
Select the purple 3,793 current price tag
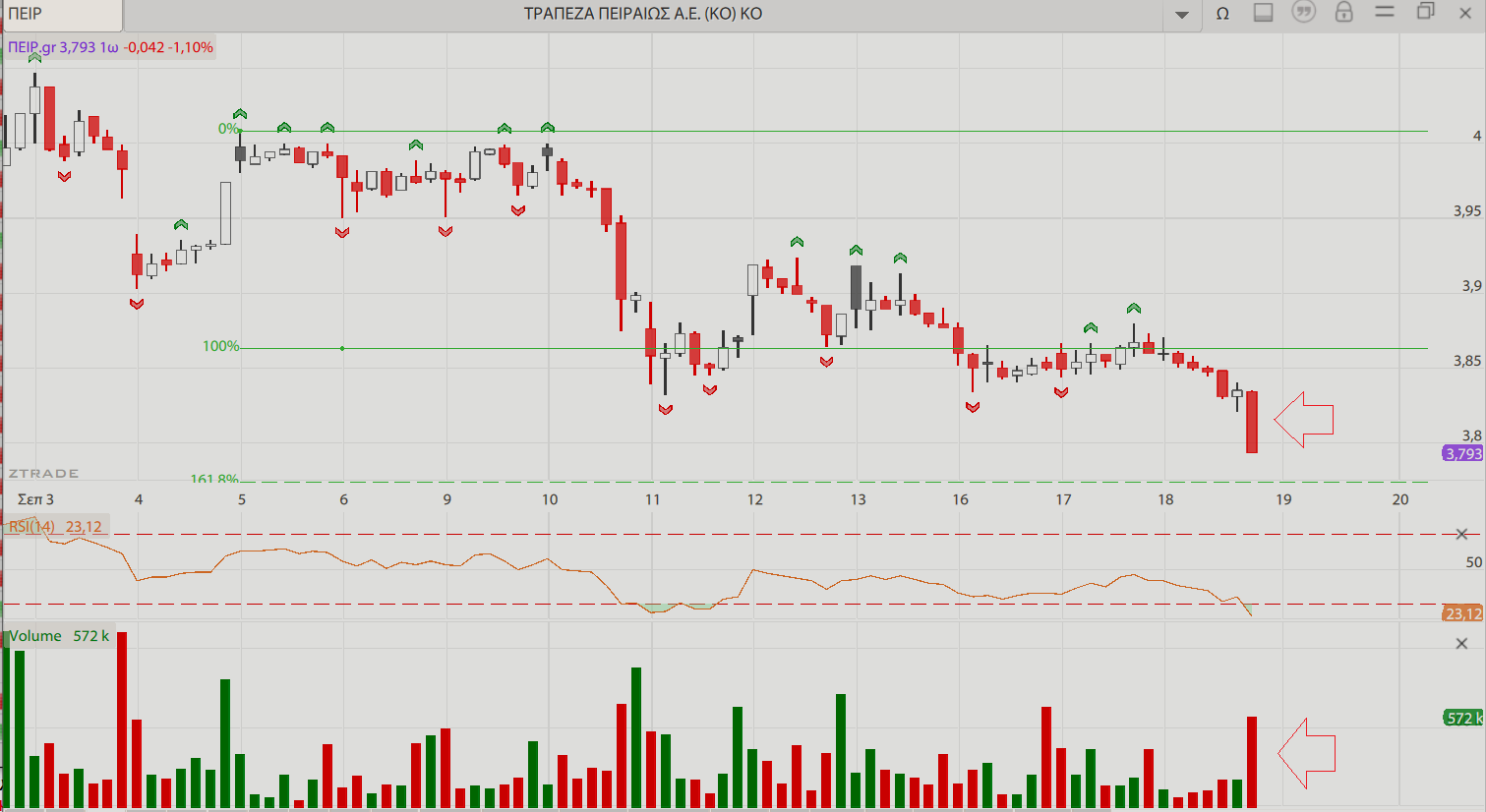1462,453
